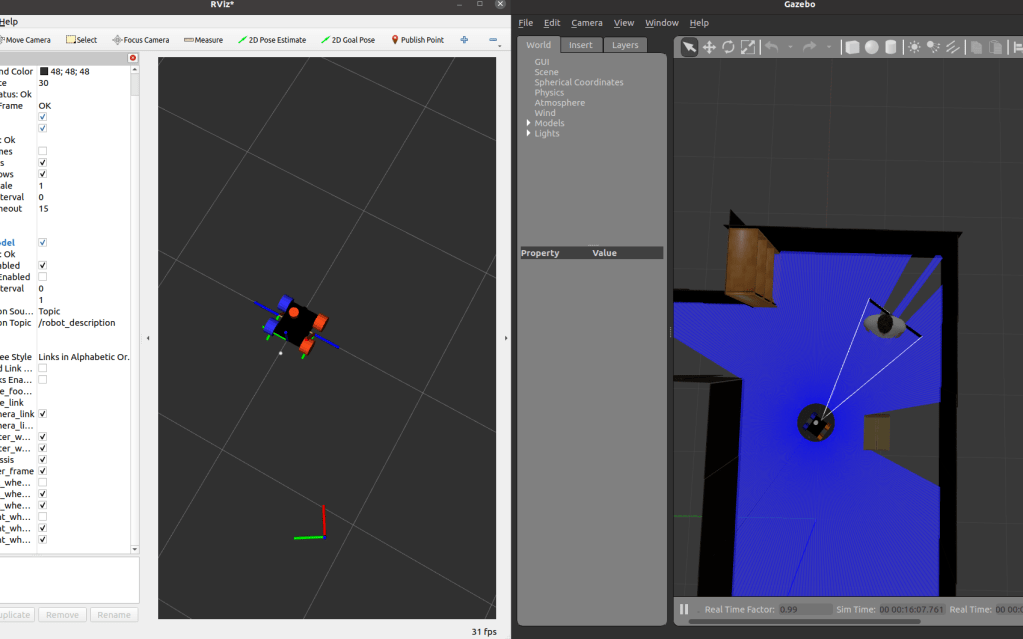Switch to the Insert tab
This screenshot has width=1023, height=639.
coord(580,45)
